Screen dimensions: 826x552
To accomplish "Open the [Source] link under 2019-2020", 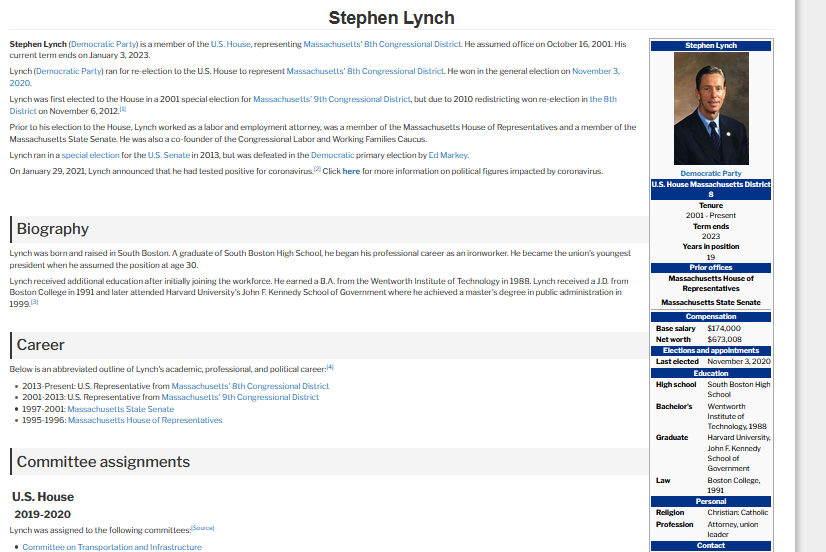I will tap(202, 528).
